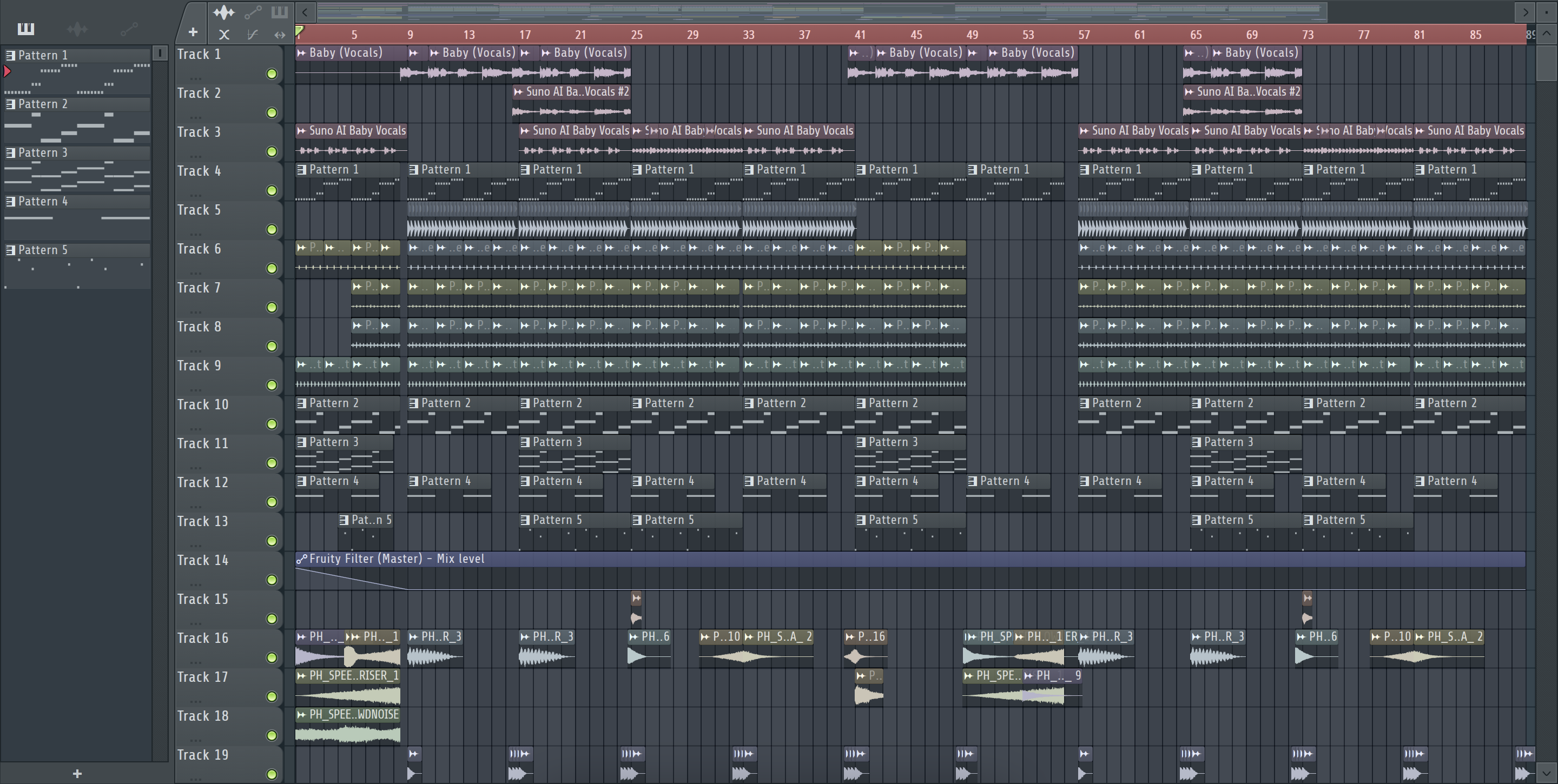
Task: Click the piano-roll icon of Pattern 5 in the picker
Action: pyautogui.click(x=10, y=250)
